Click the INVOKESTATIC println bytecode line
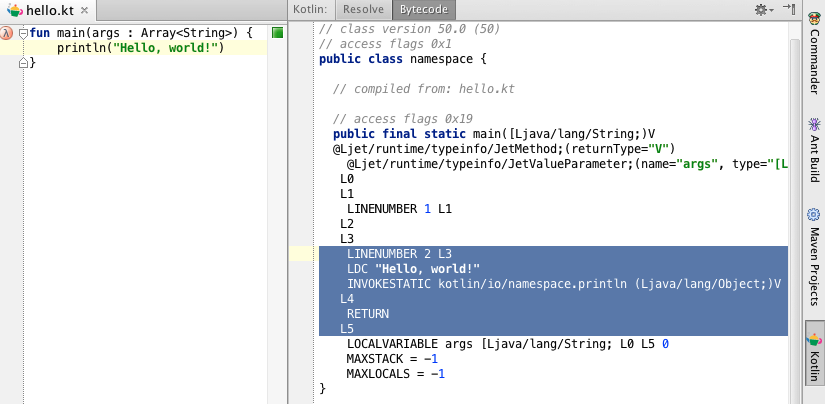The height and width of the screenshot is (404, 825). 564,284
